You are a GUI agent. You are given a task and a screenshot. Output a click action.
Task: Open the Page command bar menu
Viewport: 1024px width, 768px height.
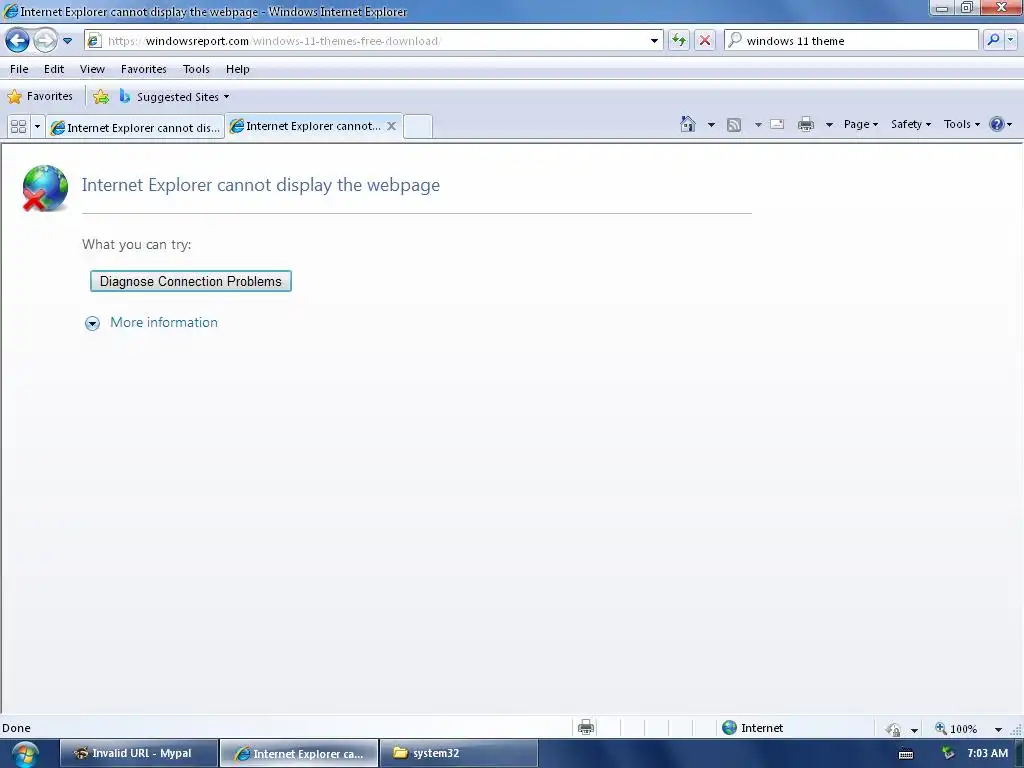[x=861, y=124]
